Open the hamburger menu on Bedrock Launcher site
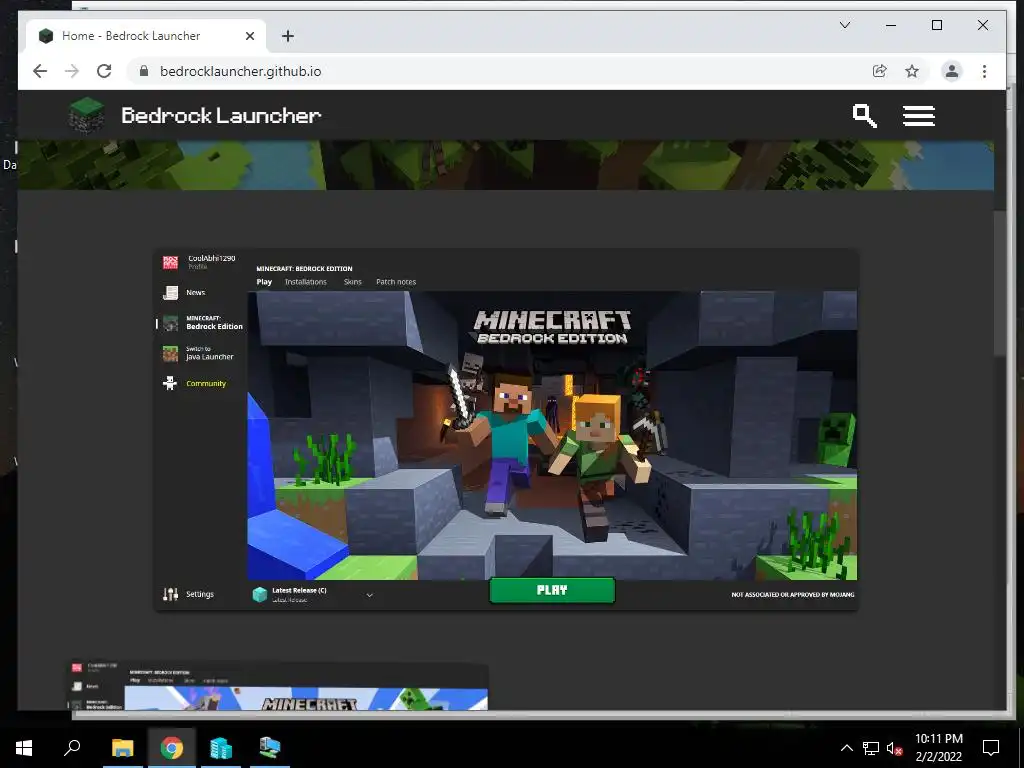 pos(919,116)
